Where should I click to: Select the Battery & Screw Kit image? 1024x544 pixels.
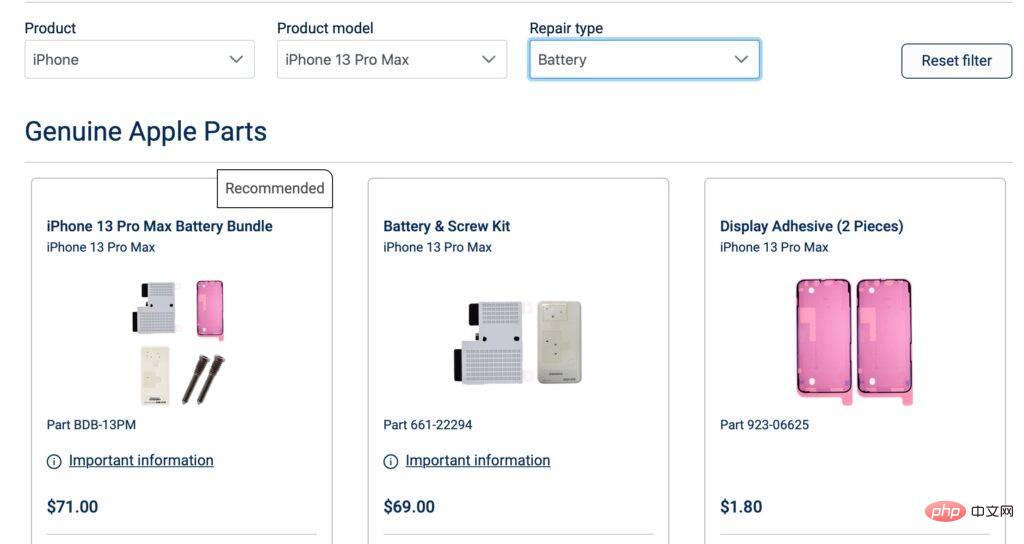516,342
